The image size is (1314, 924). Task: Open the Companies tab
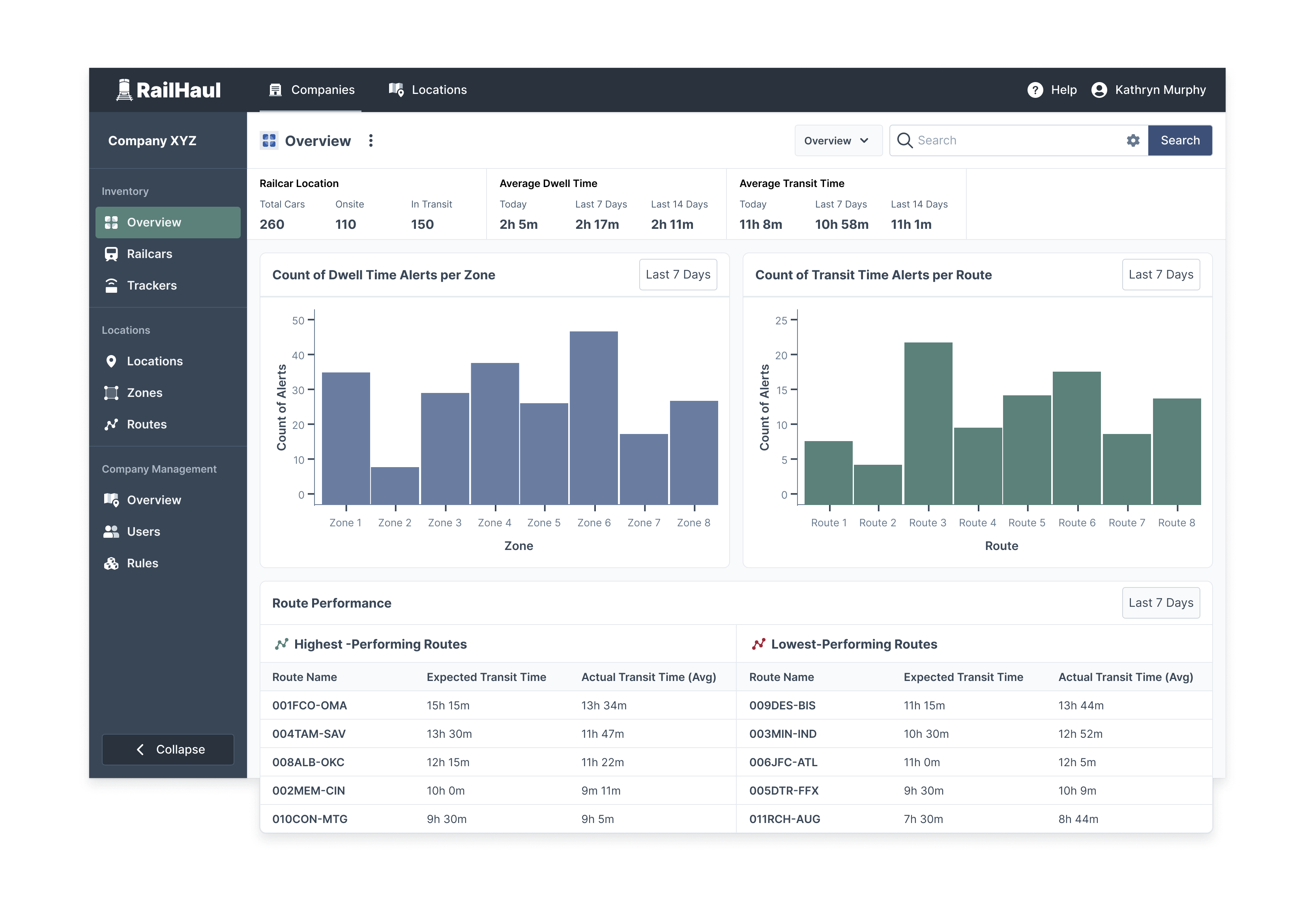[x=311, y=89]
